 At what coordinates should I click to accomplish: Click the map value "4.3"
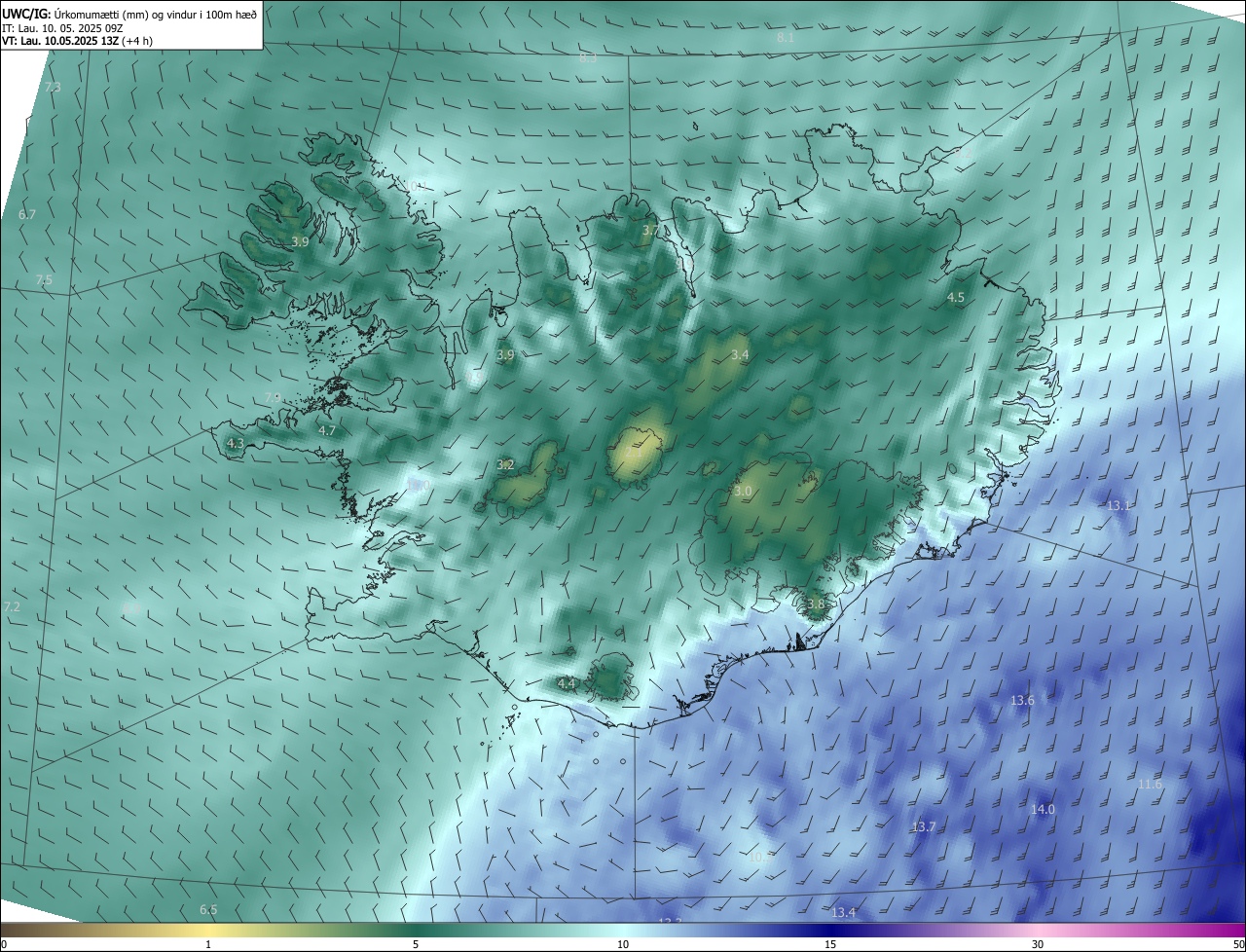[x=235, y=444]
